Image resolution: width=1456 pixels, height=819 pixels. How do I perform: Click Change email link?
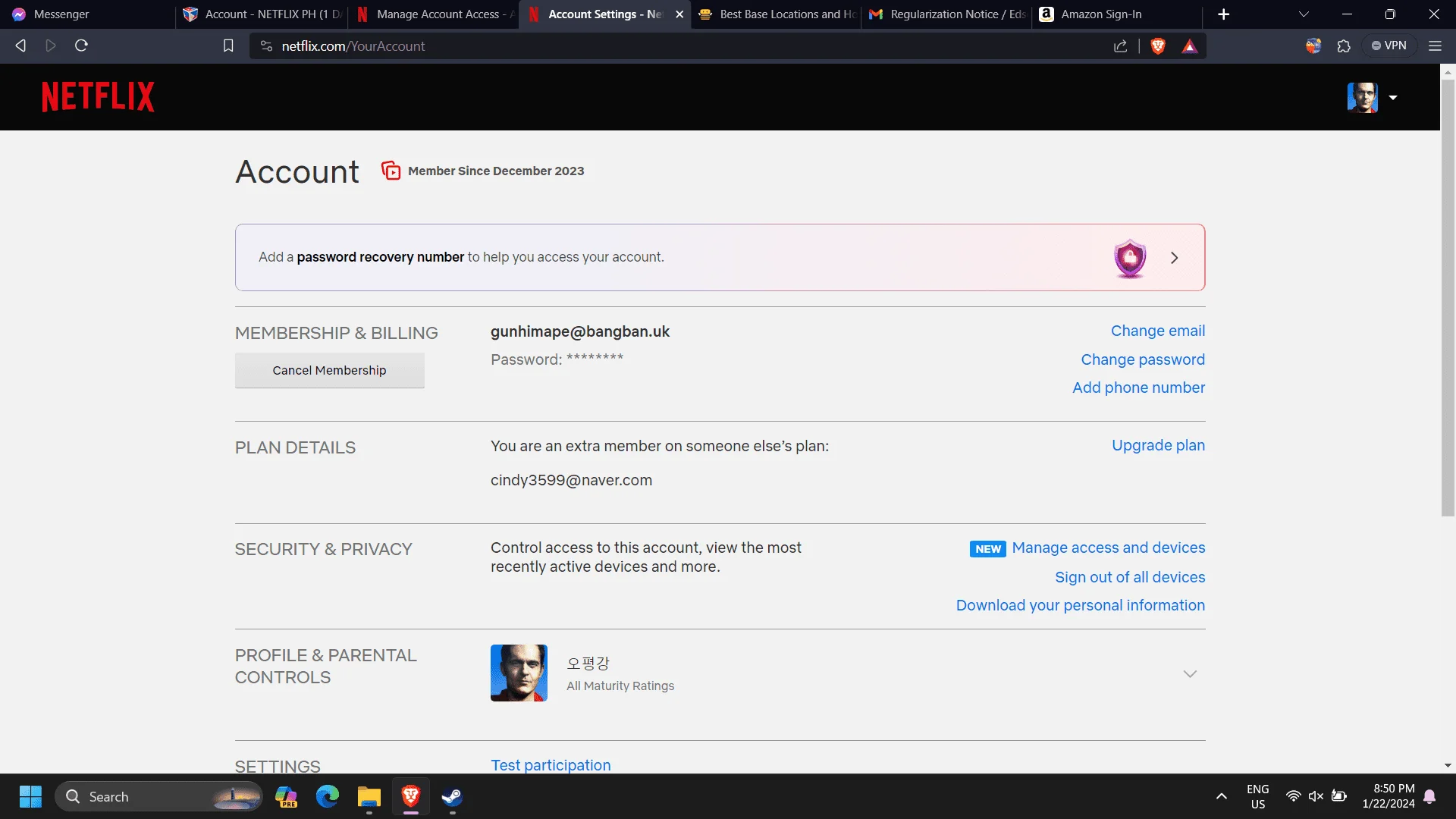pos(1157,331)
